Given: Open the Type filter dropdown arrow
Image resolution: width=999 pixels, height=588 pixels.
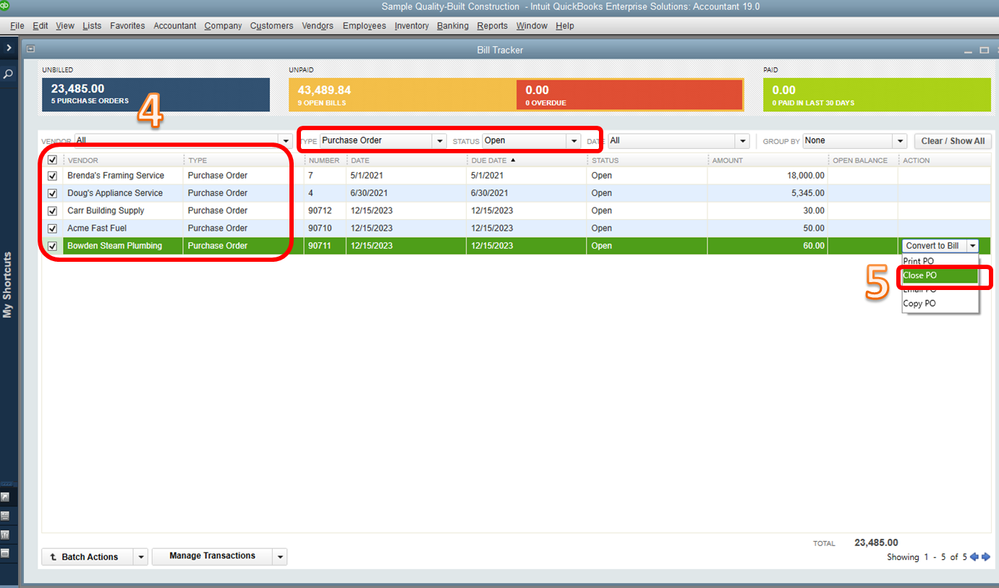Looking at the screenshot, I should (x=439, y=141).
